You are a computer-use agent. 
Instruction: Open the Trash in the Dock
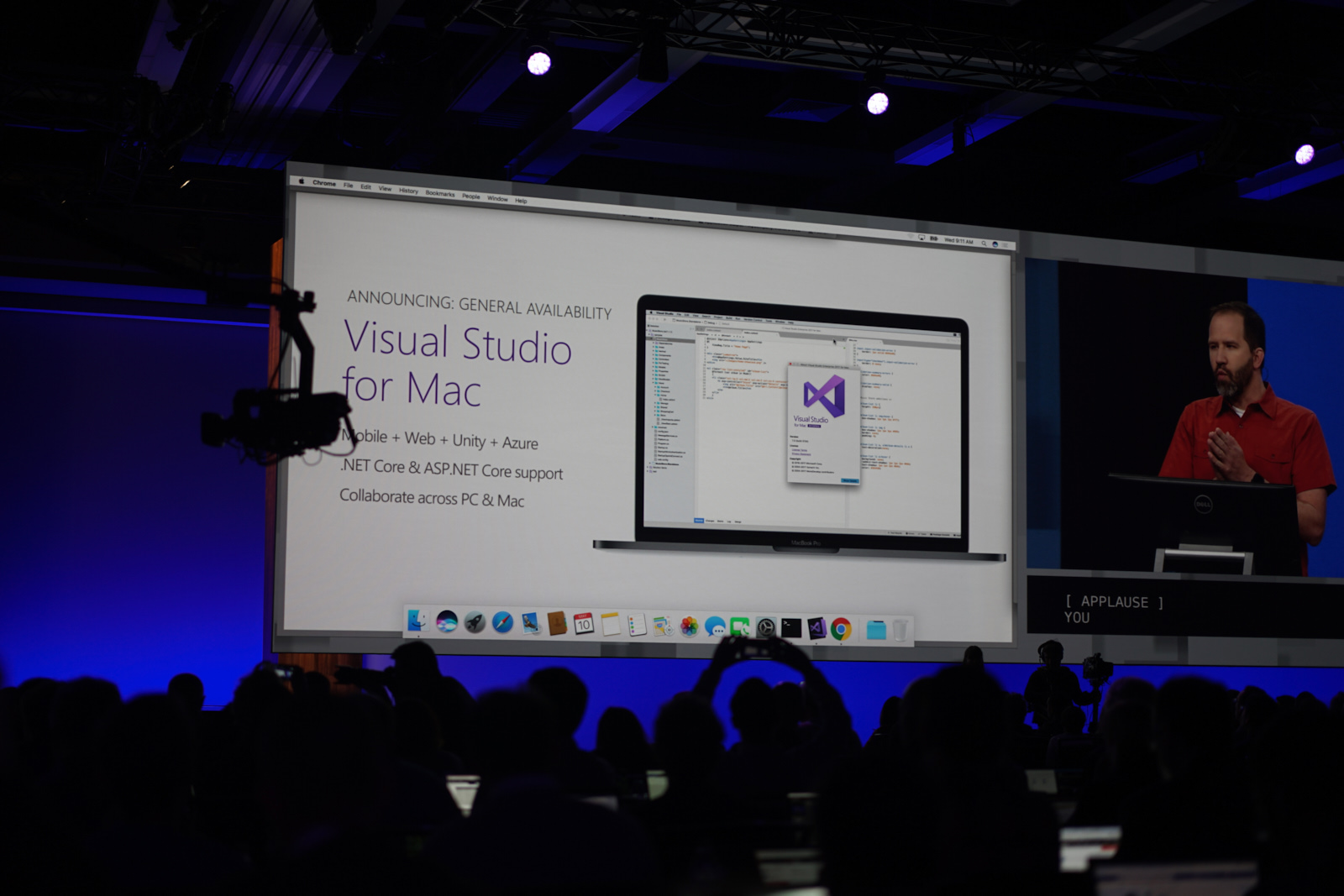(900, 630)
